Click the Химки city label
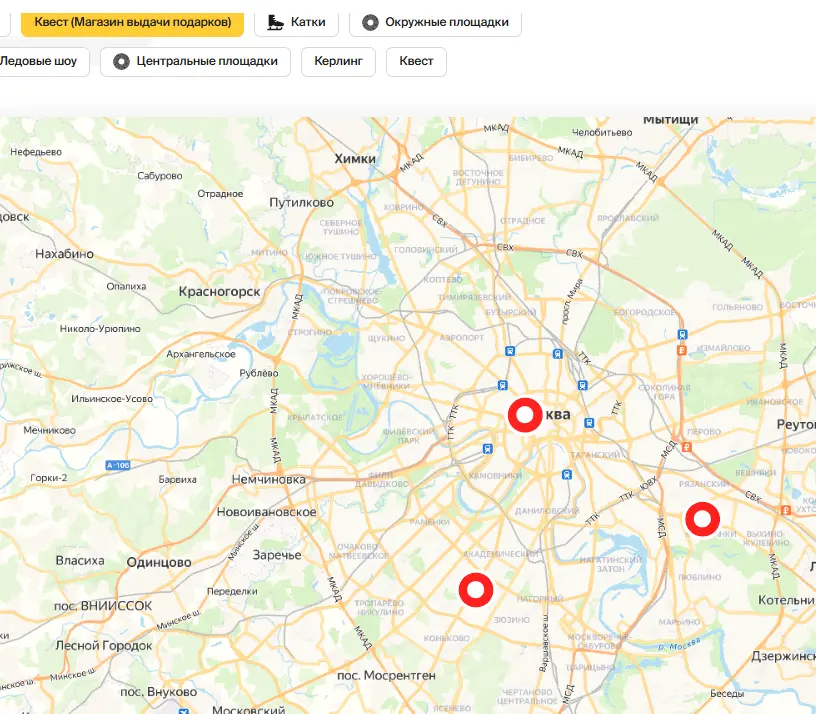The height and width of the screenshot is (714, 816). (355, 159)
